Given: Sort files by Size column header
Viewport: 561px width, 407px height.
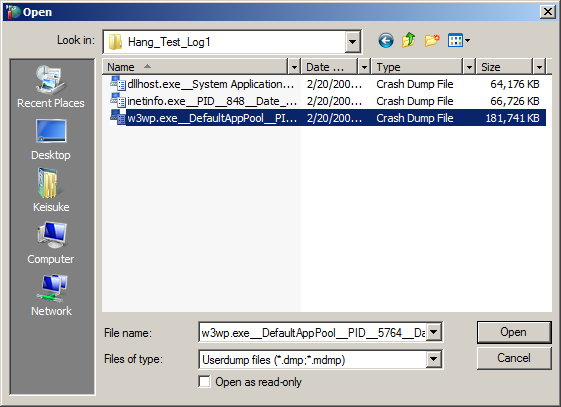Looking at the screenshot, I should click(x=505, y=67).
